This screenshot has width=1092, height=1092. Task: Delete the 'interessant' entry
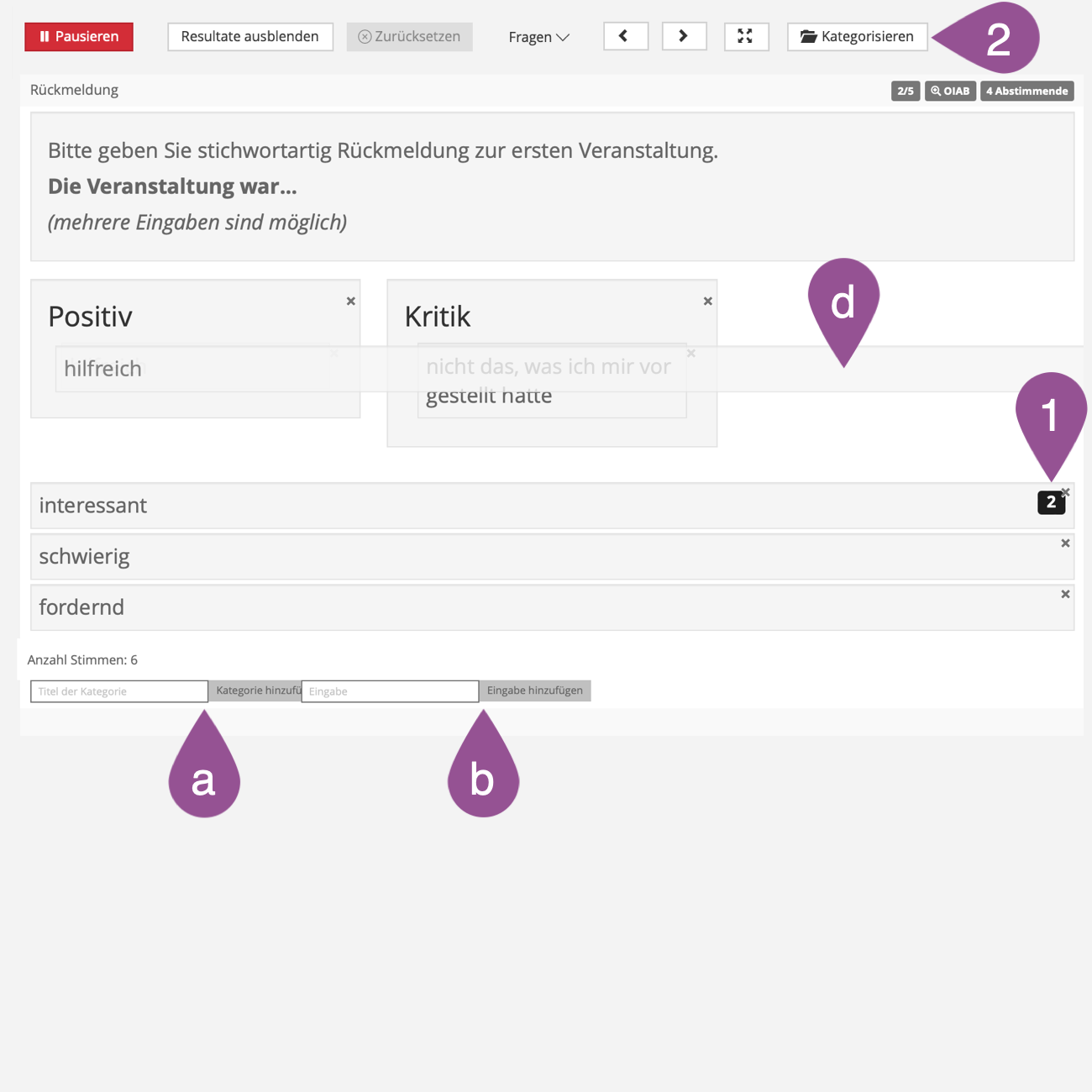pos(1066,492)
